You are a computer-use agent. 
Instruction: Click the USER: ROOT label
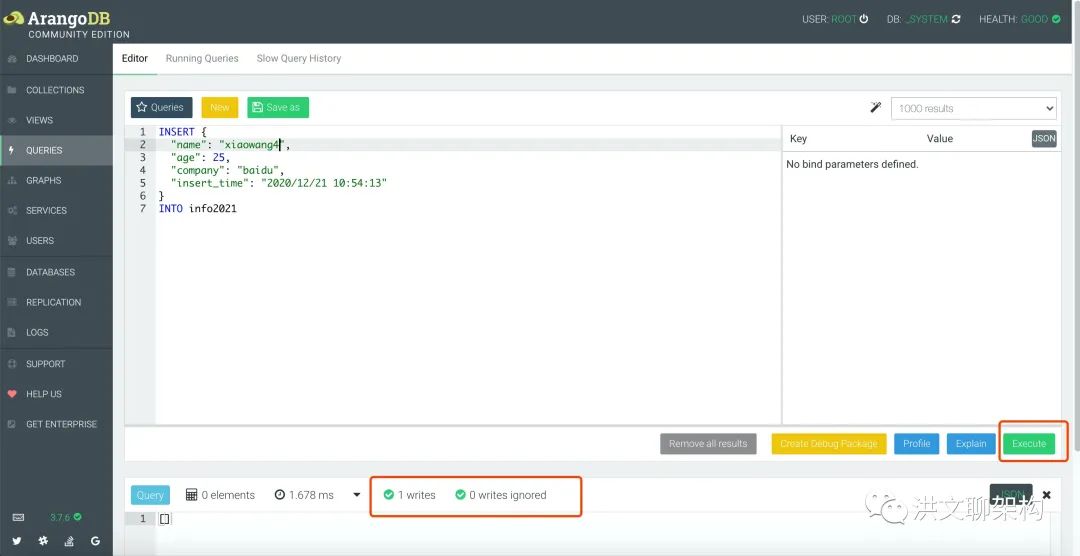pos(829,19)
